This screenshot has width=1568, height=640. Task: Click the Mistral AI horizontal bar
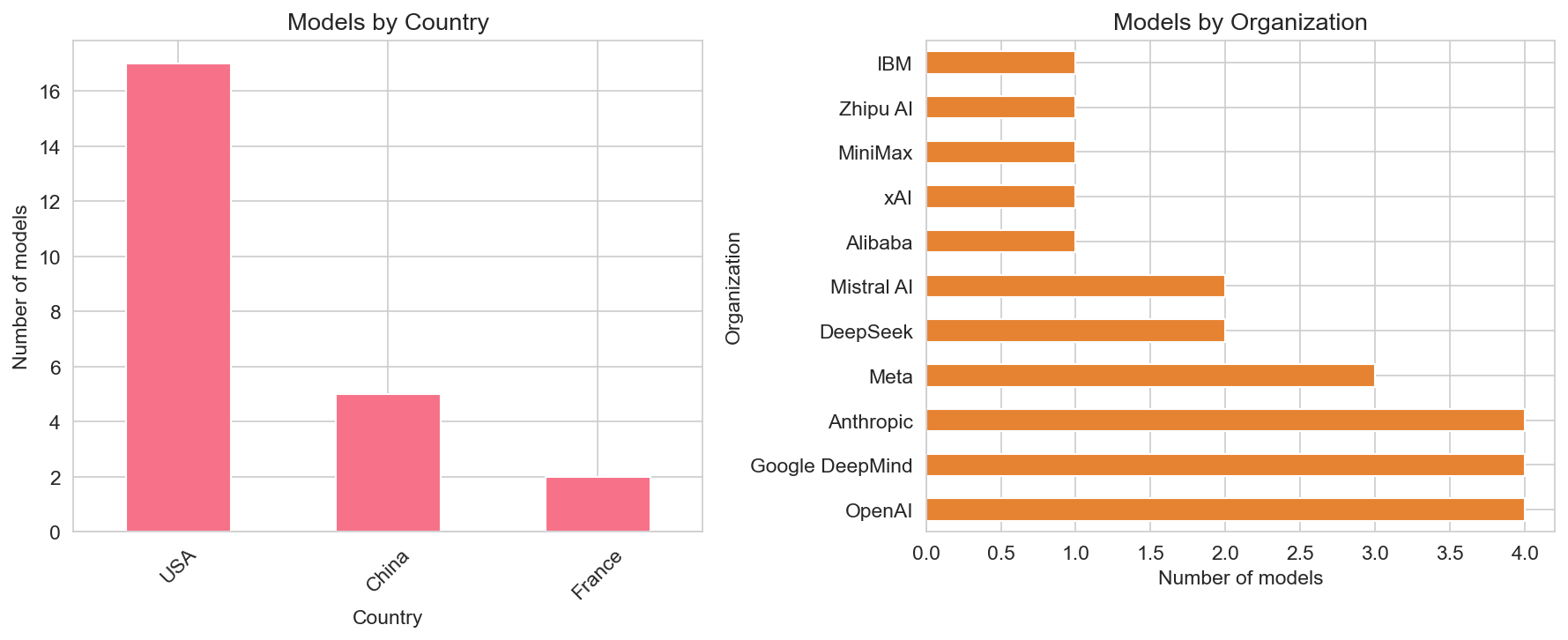coord(1074,286)
